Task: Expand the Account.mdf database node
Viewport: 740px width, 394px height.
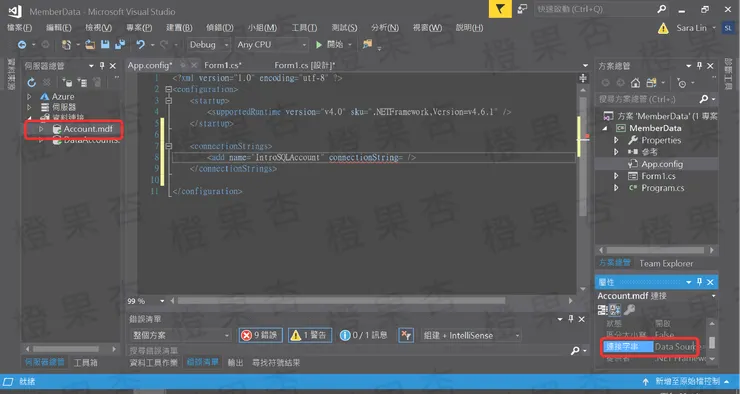Action: pyautogui.click(x=41, y=129)
